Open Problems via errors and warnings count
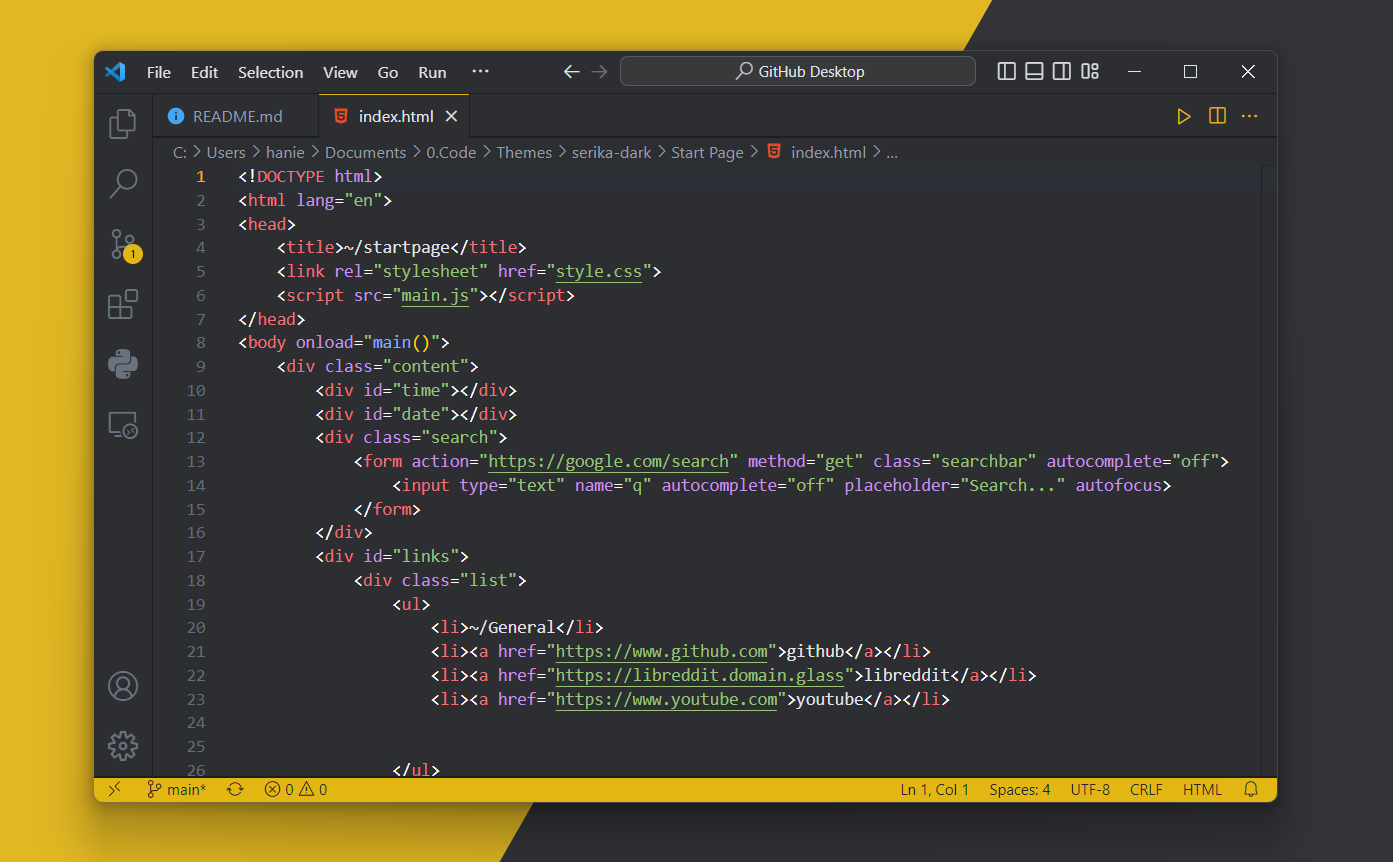Viewport: 1393px width, 862px height. pos(296,789)
